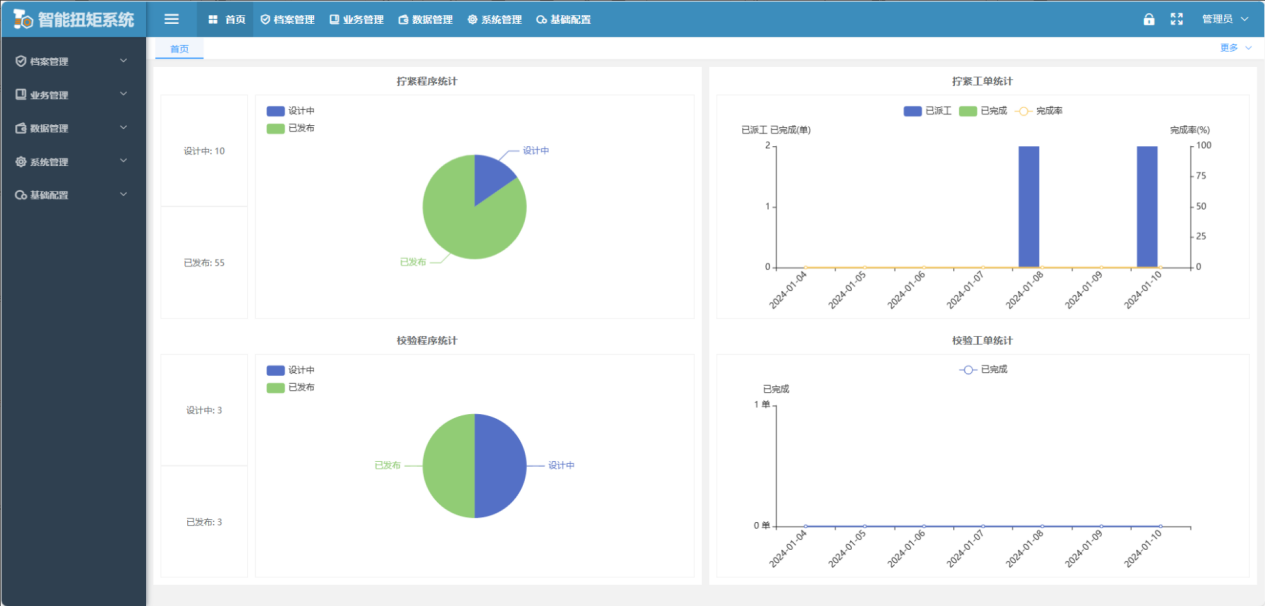Click the 设计中: 3 statistic
Screen dimensions: 1265x606
(x=204, y=410)
